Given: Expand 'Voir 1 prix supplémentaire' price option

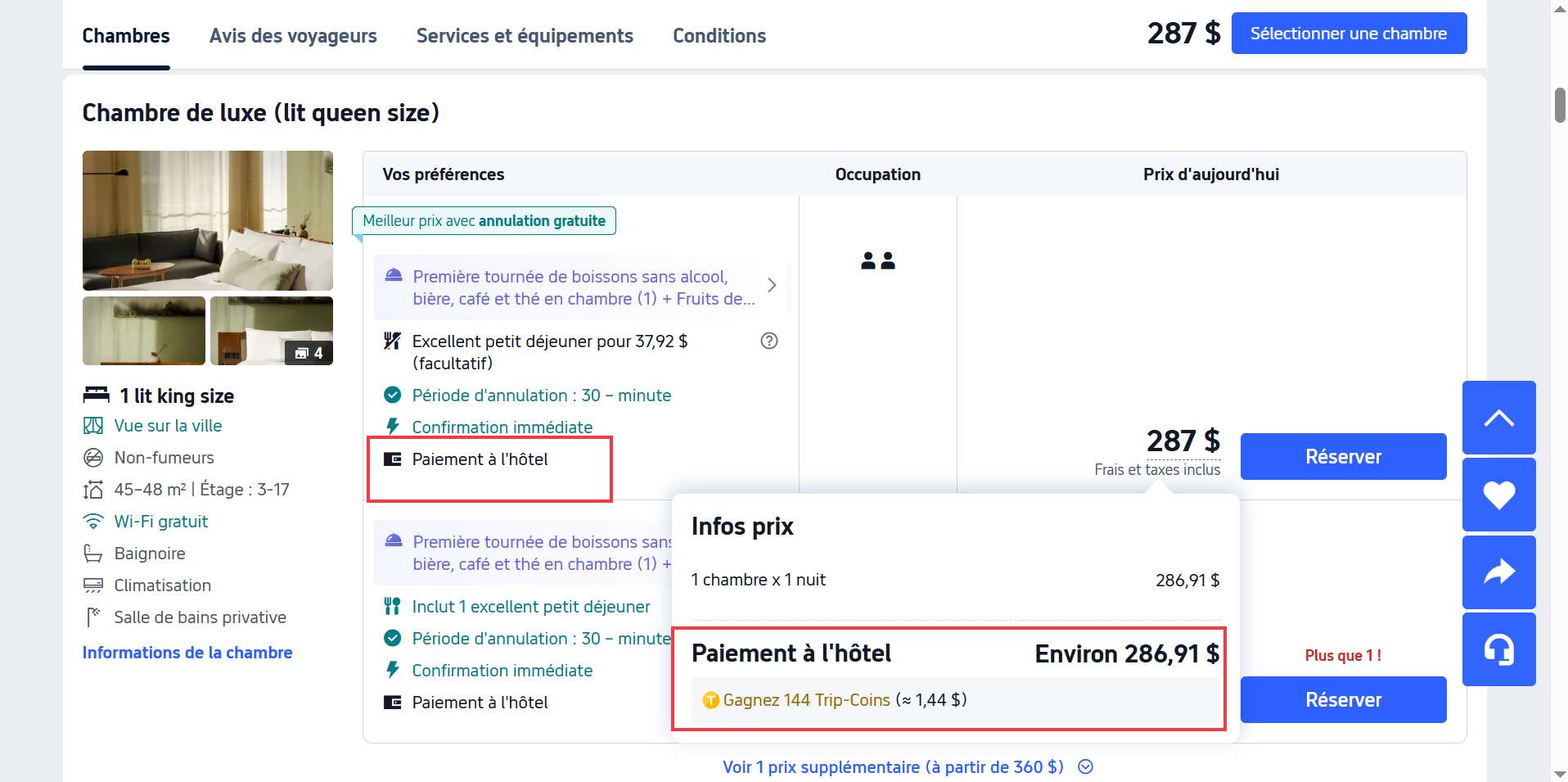Looking at the screenshot, I should click(907, 767).
